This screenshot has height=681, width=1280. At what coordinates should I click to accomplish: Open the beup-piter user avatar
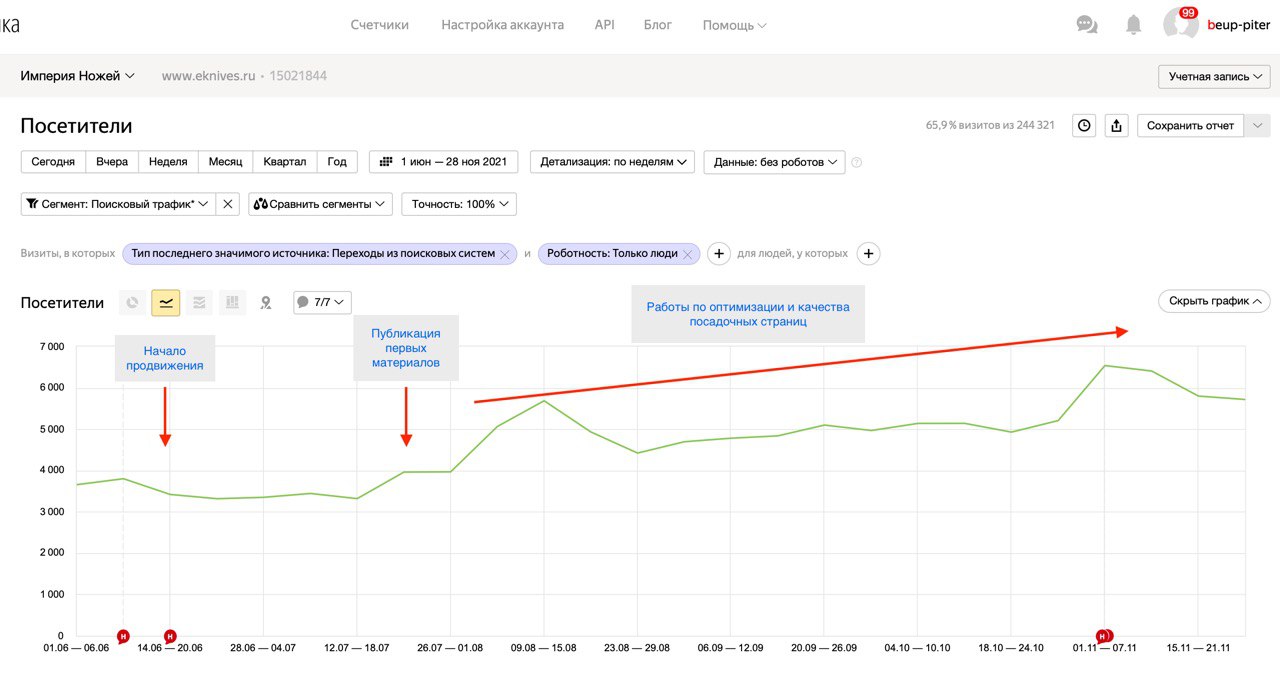point(1181,25)
